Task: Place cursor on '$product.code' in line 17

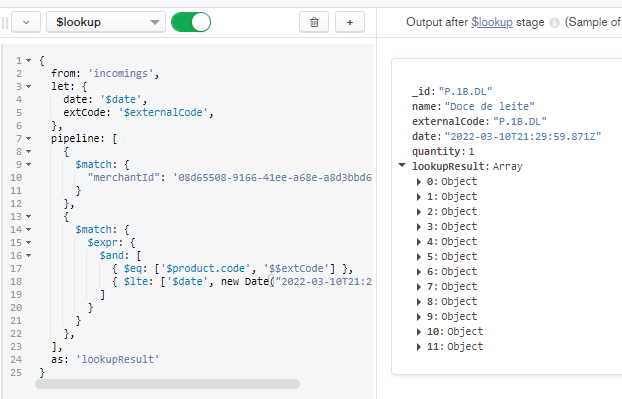Action: pyautogui.click(x=205, y=269)
